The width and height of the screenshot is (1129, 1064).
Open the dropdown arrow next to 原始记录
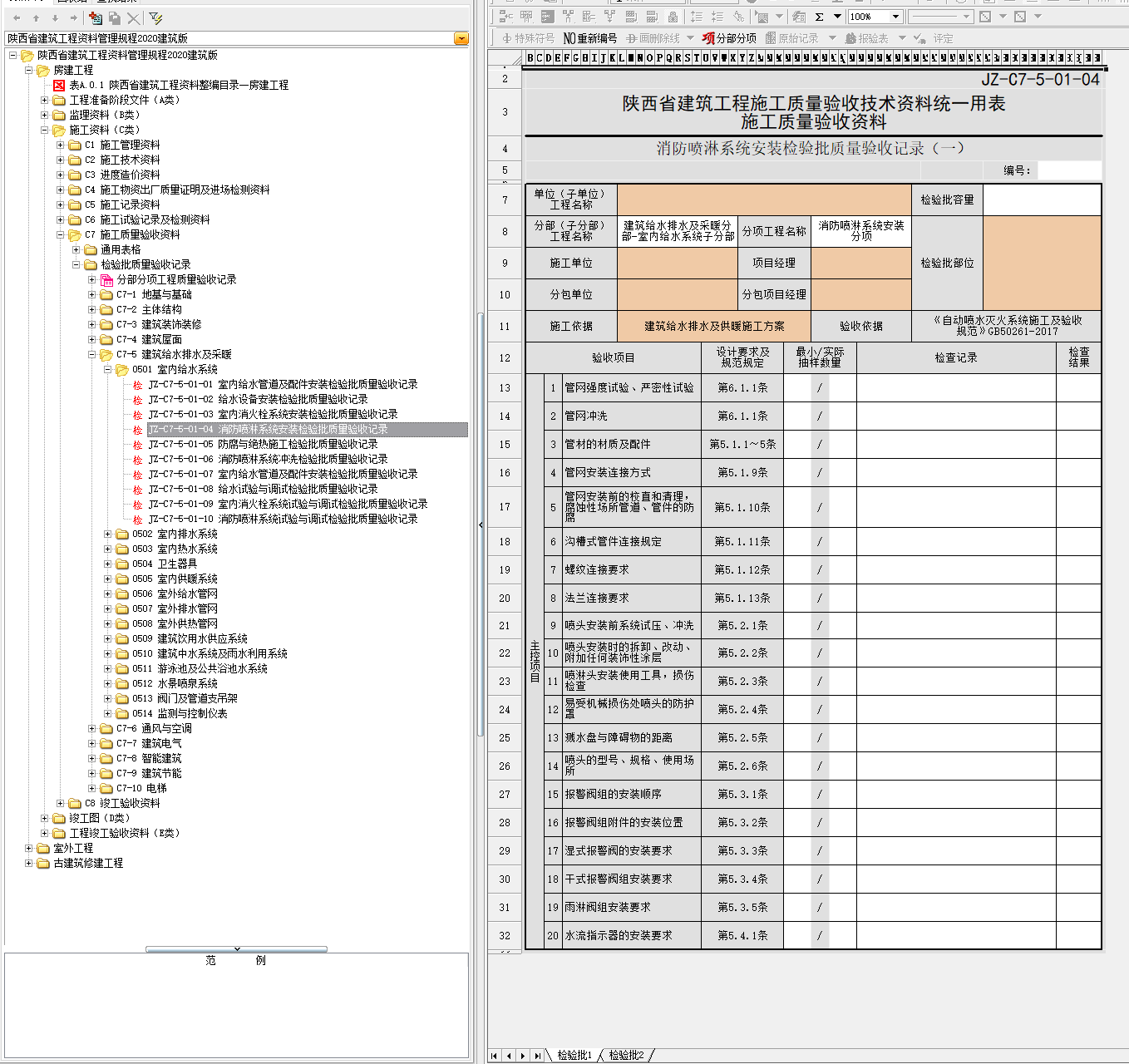(832, 38)
